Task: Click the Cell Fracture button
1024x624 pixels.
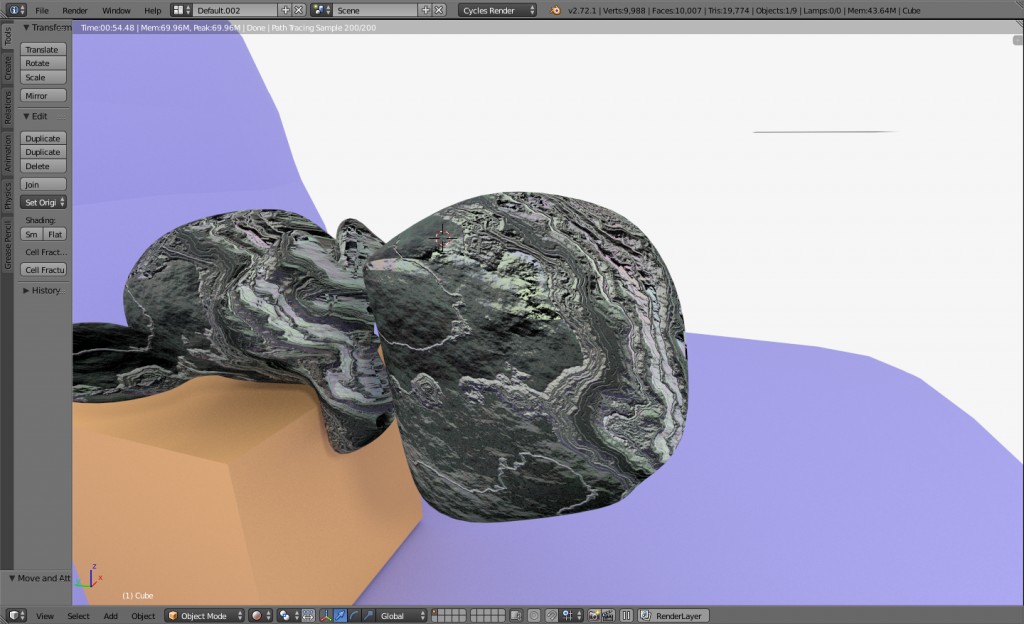Action: coord(43,269)
